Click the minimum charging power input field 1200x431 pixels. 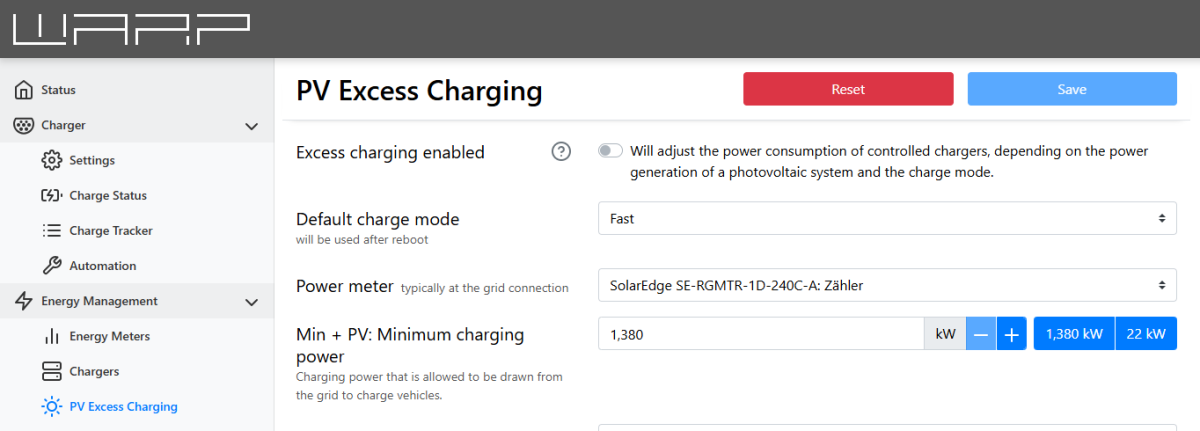(760, 334)
